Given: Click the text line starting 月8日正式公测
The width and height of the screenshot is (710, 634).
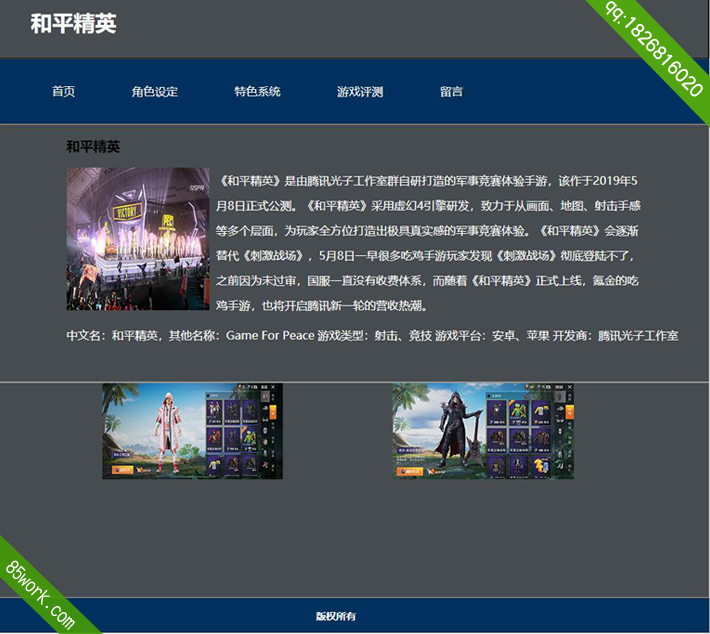Looking at the screenshot, I should 428,206.
